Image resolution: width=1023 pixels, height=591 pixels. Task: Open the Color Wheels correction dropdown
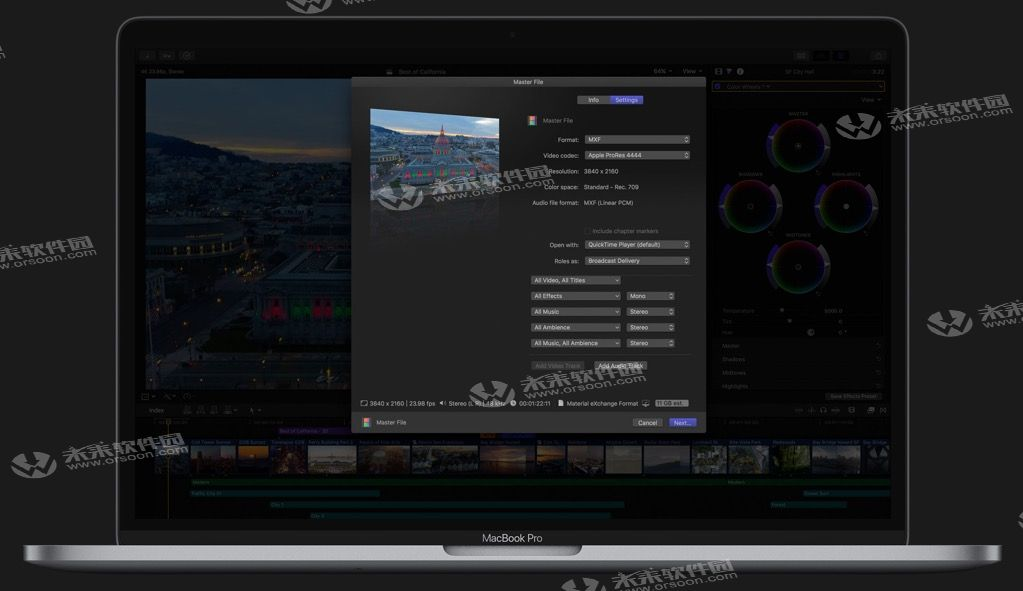coord(748,86)
